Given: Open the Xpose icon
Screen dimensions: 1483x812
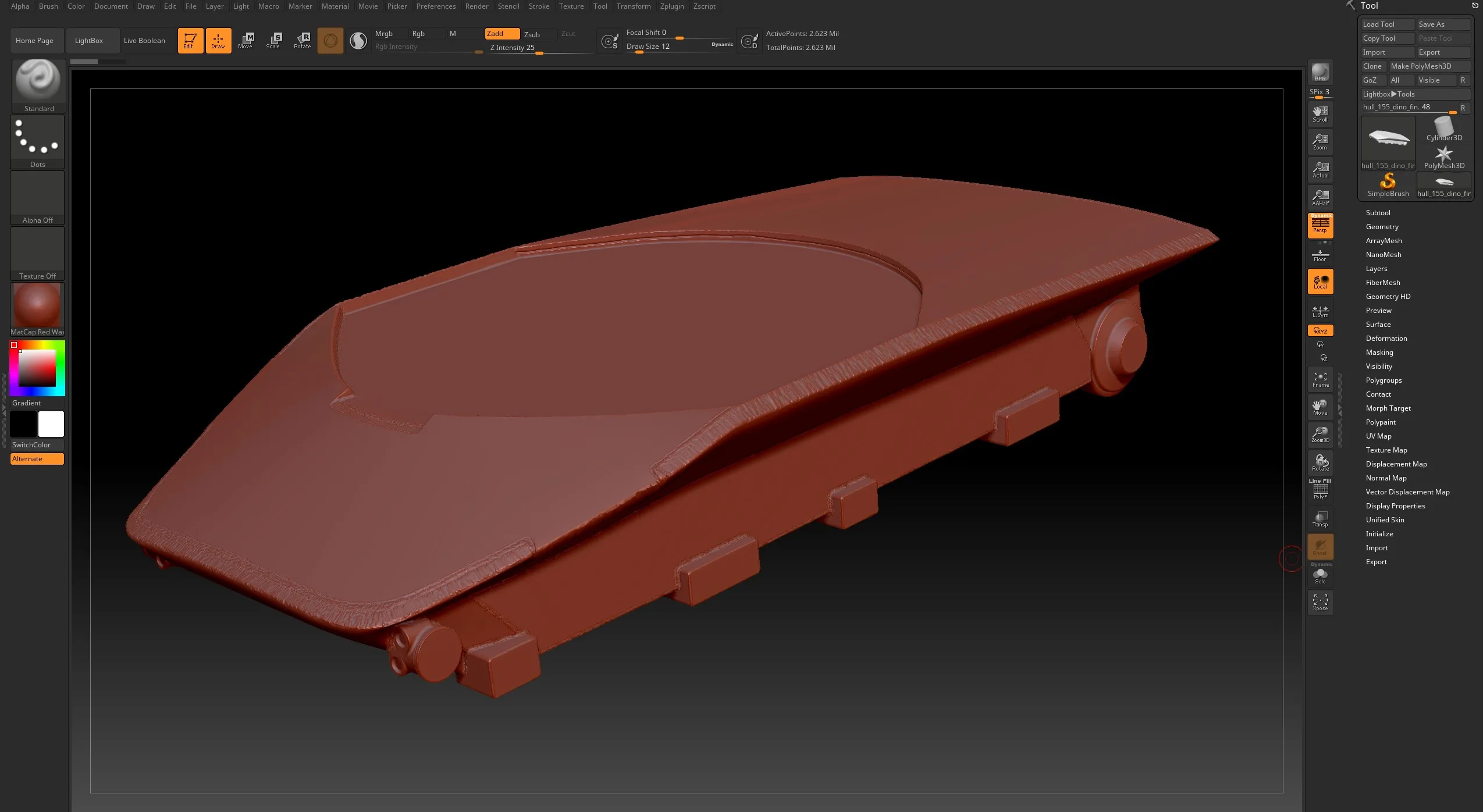Looking at the screenshot, I should coord(1320,603).
